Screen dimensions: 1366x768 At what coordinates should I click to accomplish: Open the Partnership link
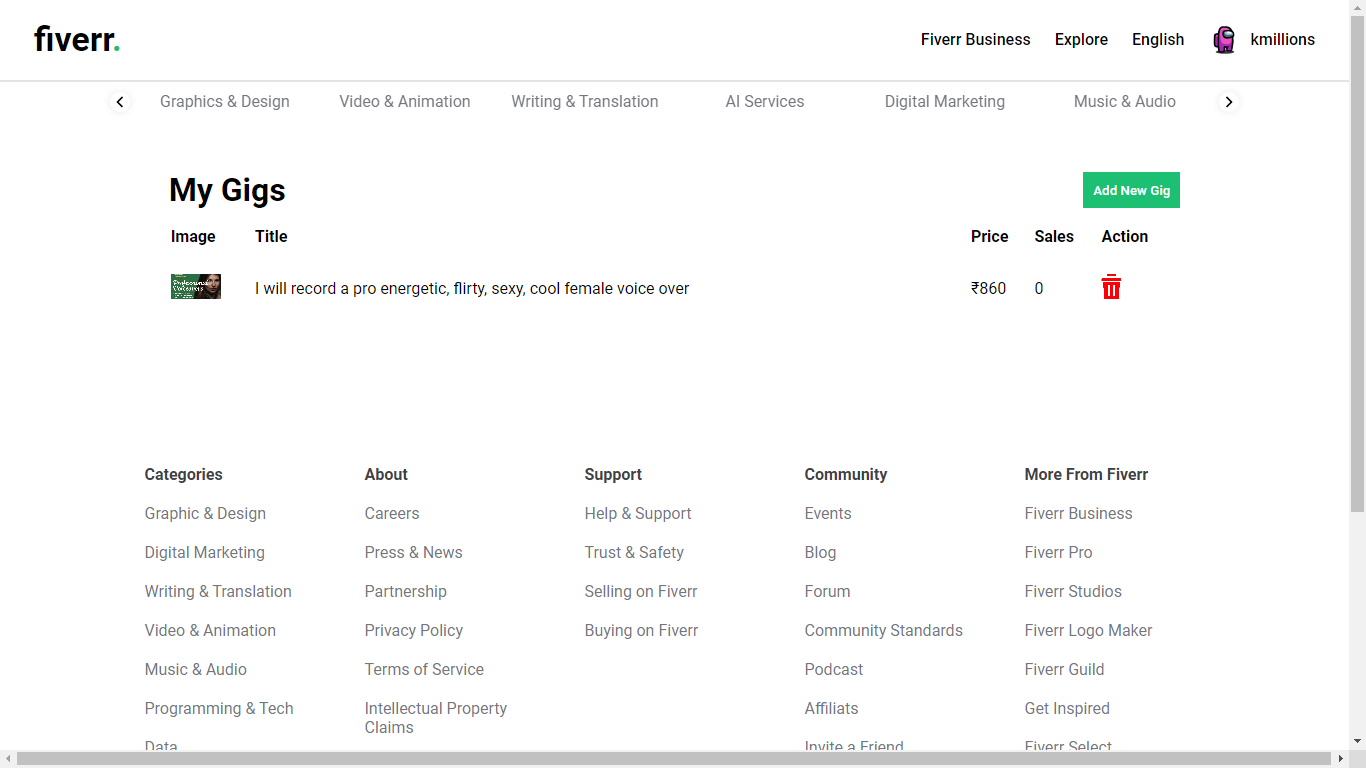[x=406, y=591]
